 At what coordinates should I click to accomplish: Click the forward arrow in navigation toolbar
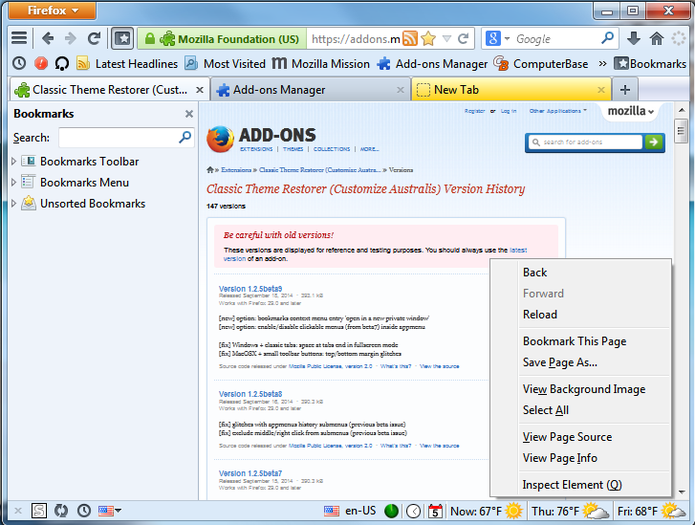tap(70, 39)
